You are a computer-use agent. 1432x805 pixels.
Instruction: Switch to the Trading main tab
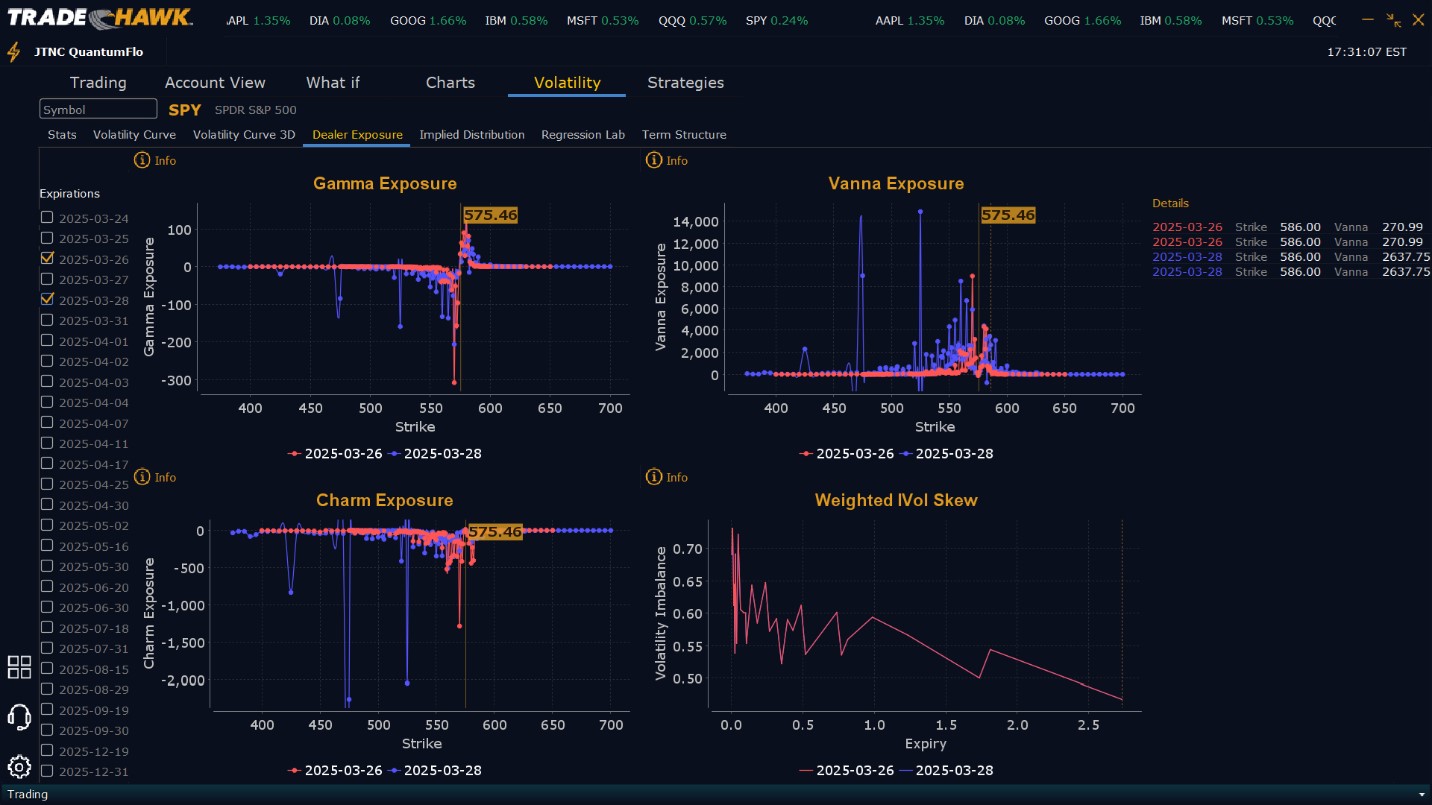98,83
